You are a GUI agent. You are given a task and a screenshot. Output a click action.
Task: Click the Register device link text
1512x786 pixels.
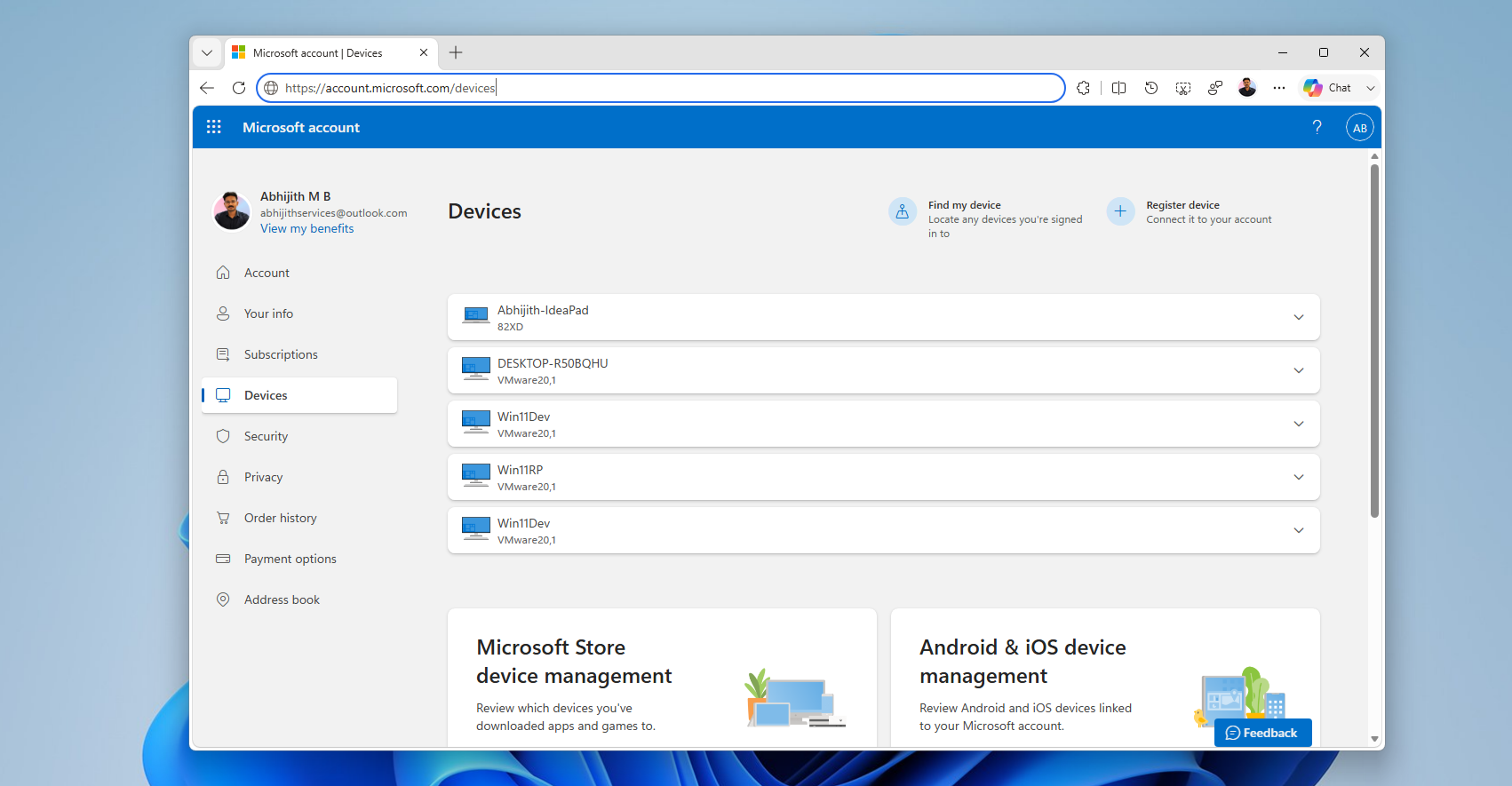tap(1182, 205)
